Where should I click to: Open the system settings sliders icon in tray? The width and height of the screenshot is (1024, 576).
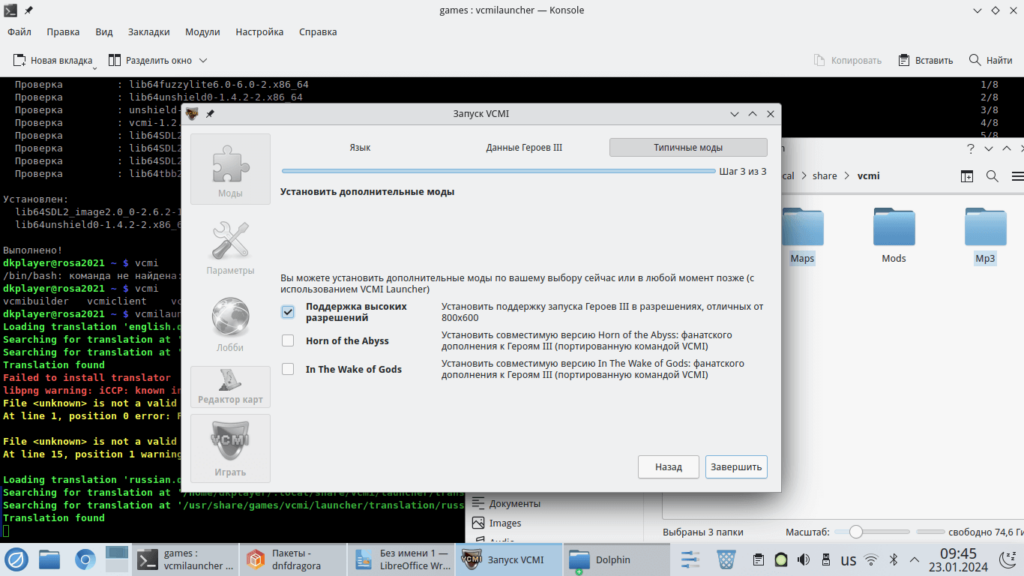click(x=690, y=560)
